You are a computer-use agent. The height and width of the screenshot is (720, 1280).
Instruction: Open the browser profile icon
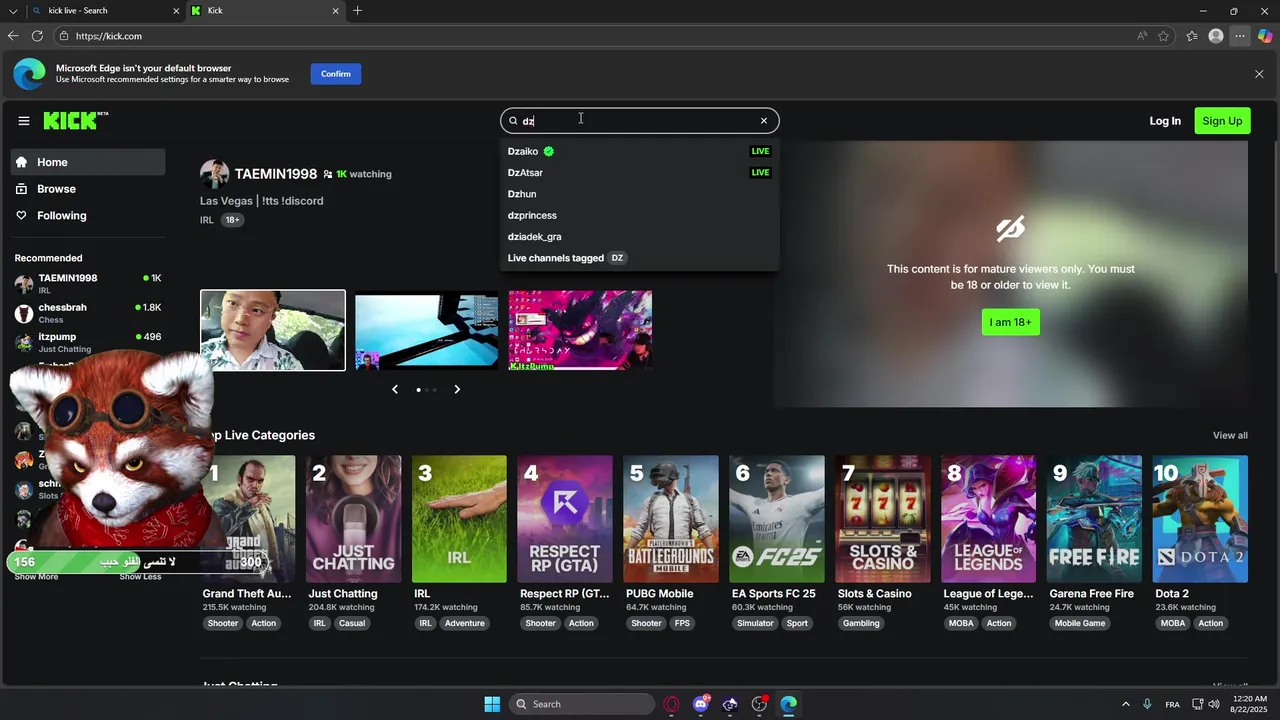pyautogui.click(x=1216, y=36)
